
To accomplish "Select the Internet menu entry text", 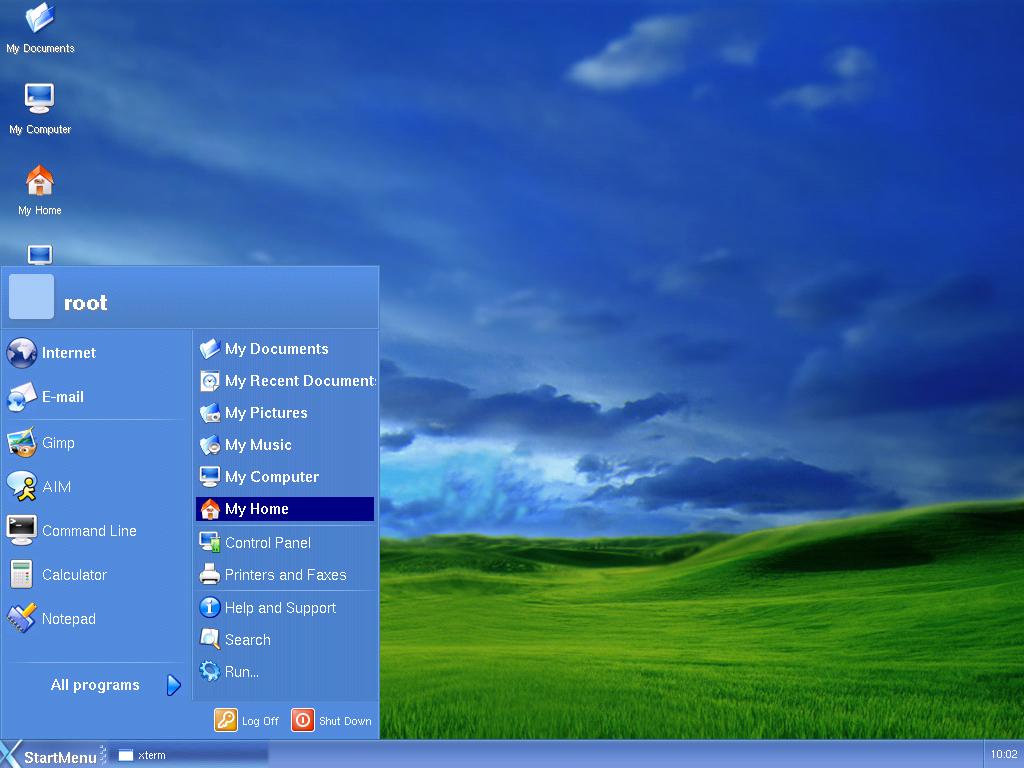I will click(69, 353).
